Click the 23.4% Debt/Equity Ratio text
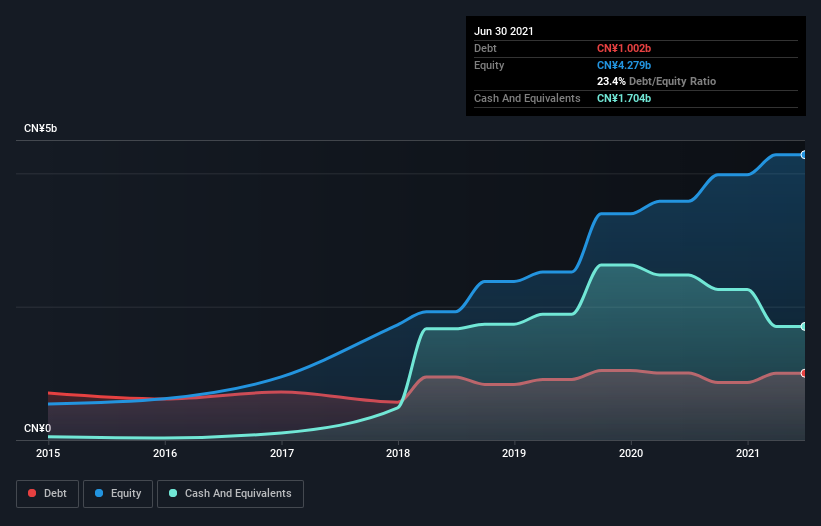The image size is (821, 526). pos(657,81)
